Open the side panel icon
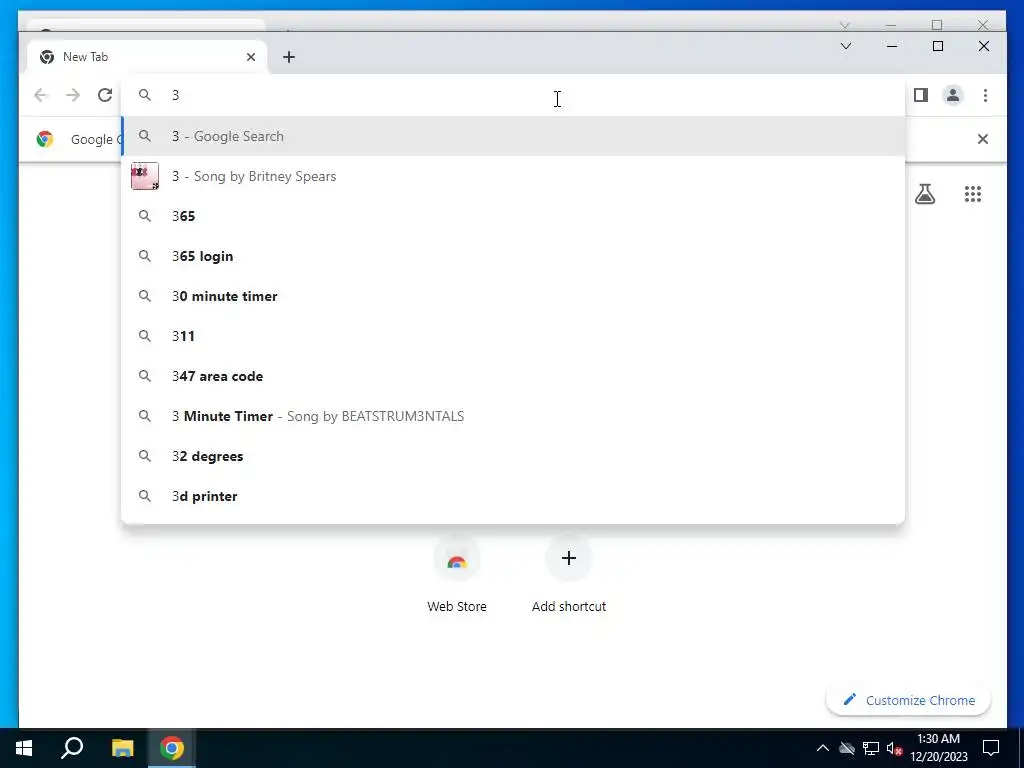Image resolution: width=1024 pixels, height=768 pixels. click(921, 95)
